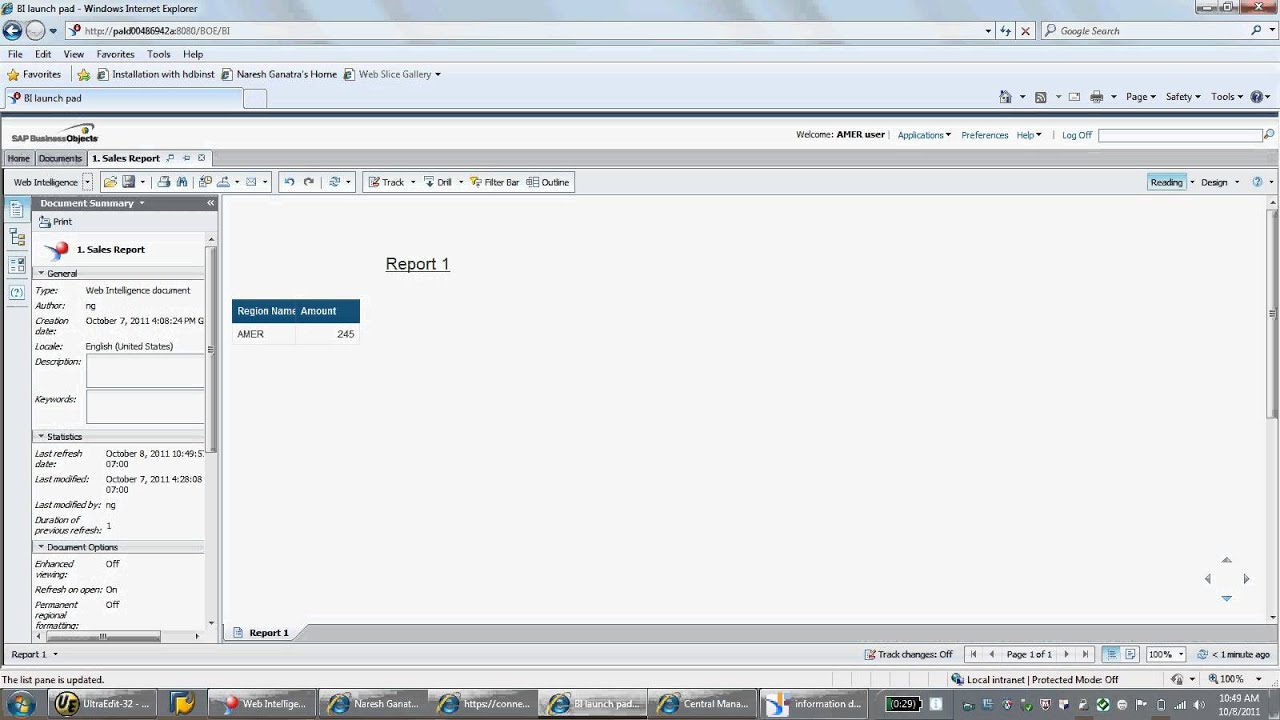
Task: Switch to Home tab
Action: pos(19,158)
